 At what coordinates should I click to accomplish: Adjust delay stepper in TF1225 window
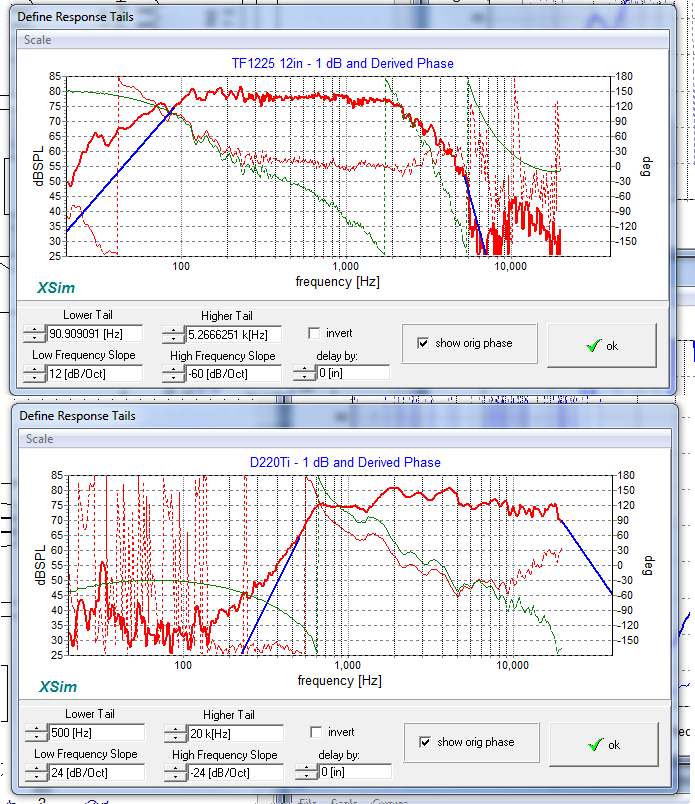point(305,373)
